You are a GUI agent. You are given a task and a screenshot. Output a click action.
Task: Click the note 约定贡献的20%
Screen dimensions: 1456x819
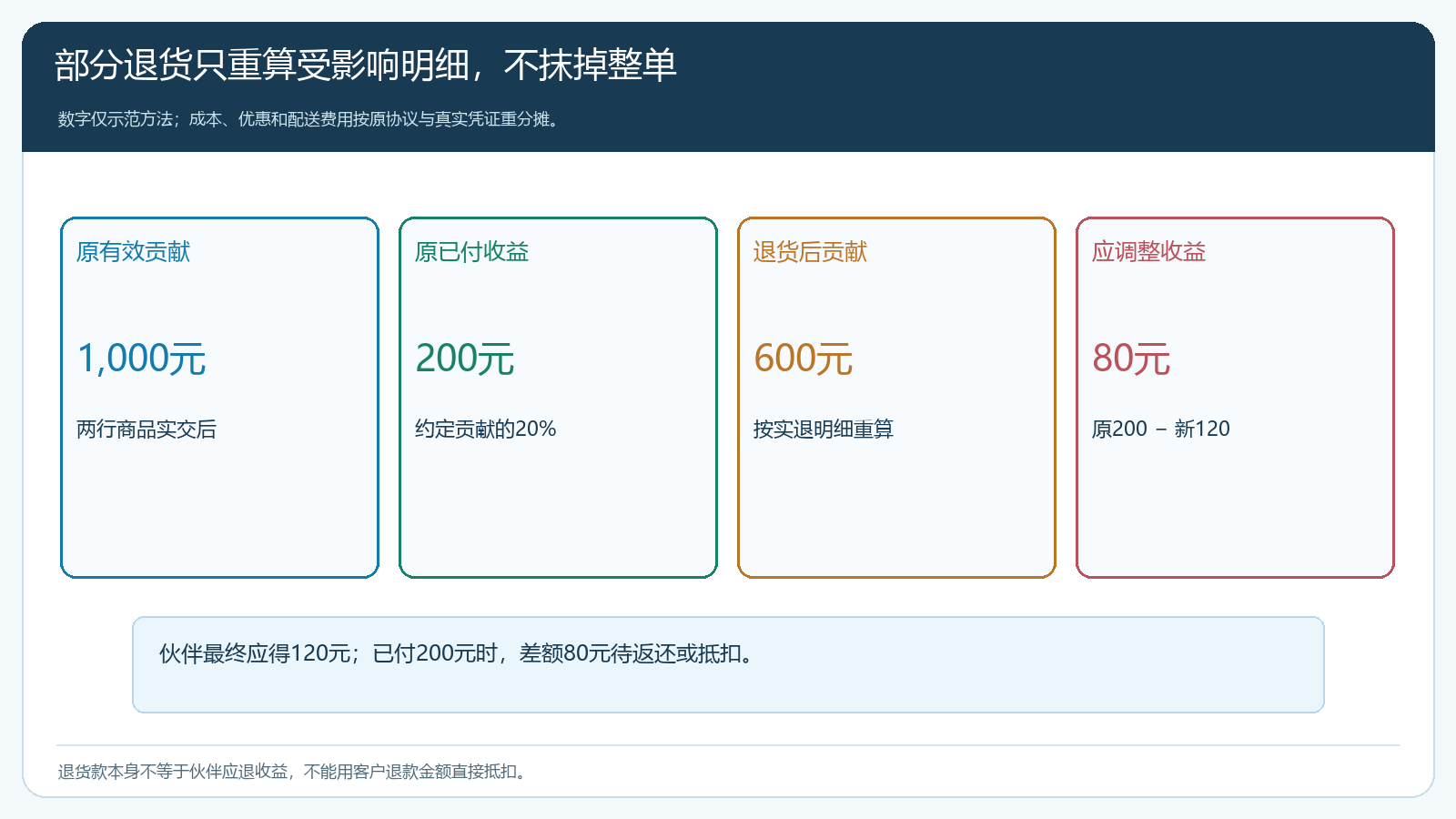[x=485, y=429]
